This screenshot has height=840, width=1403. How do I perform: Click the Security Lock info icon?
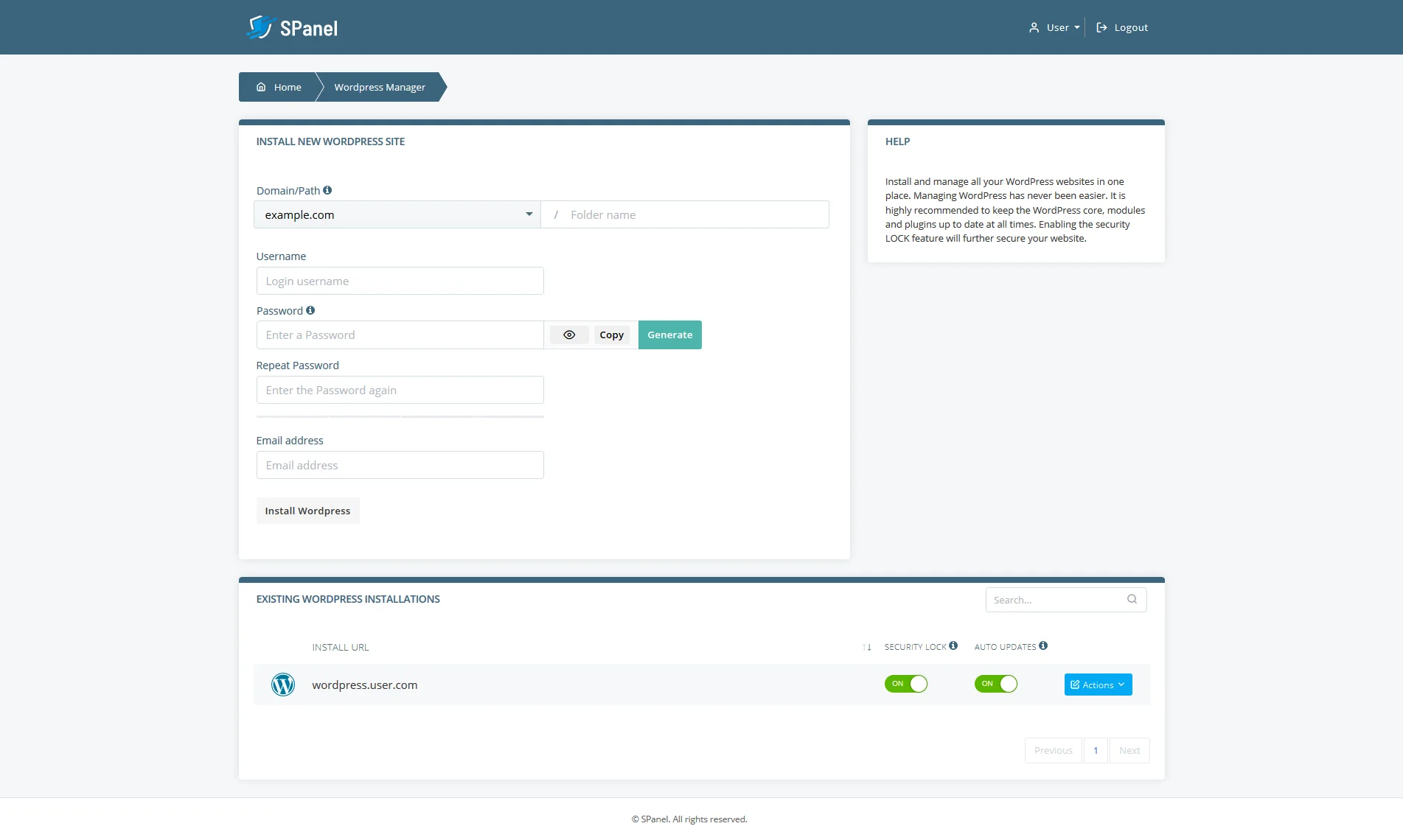954,645
